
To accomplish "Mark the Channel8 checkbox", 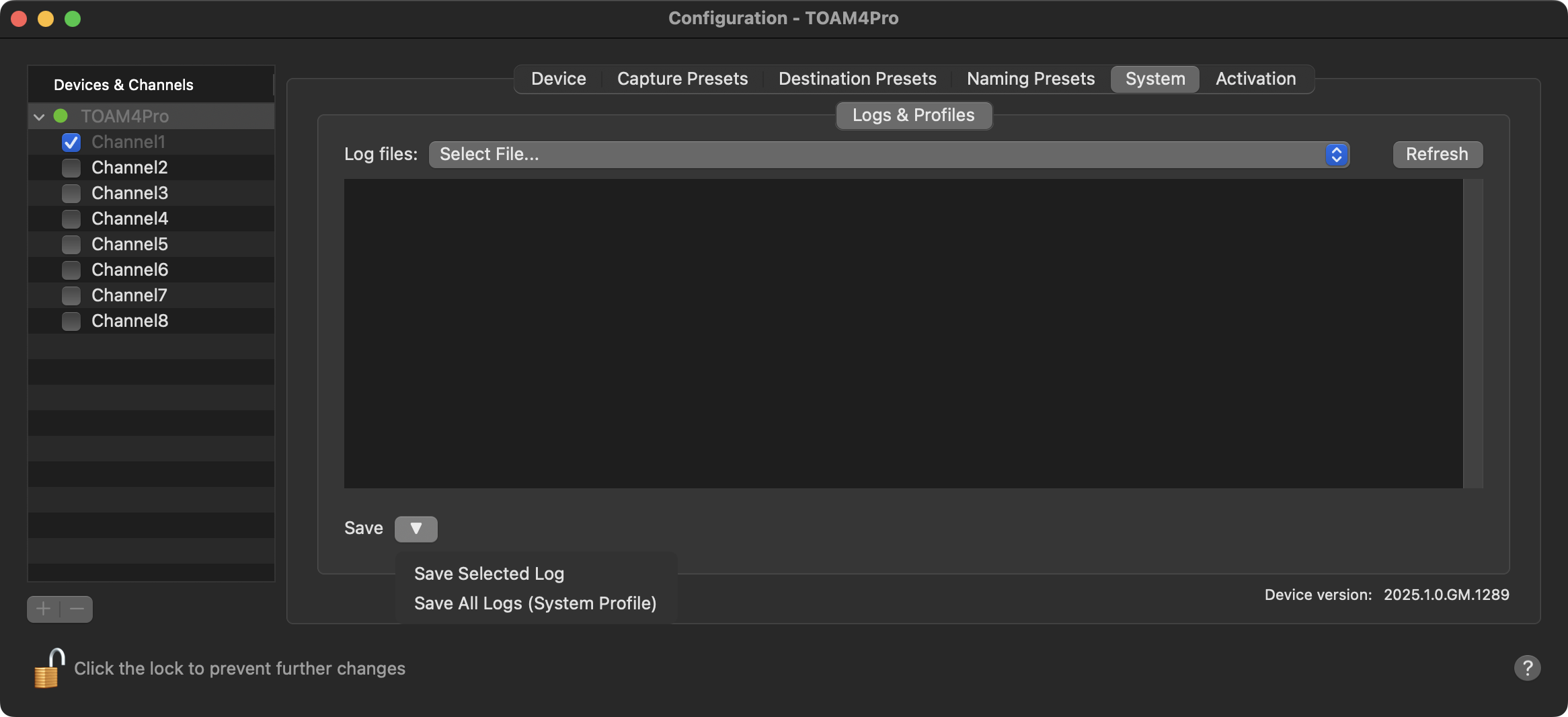I will coord(71,321).
